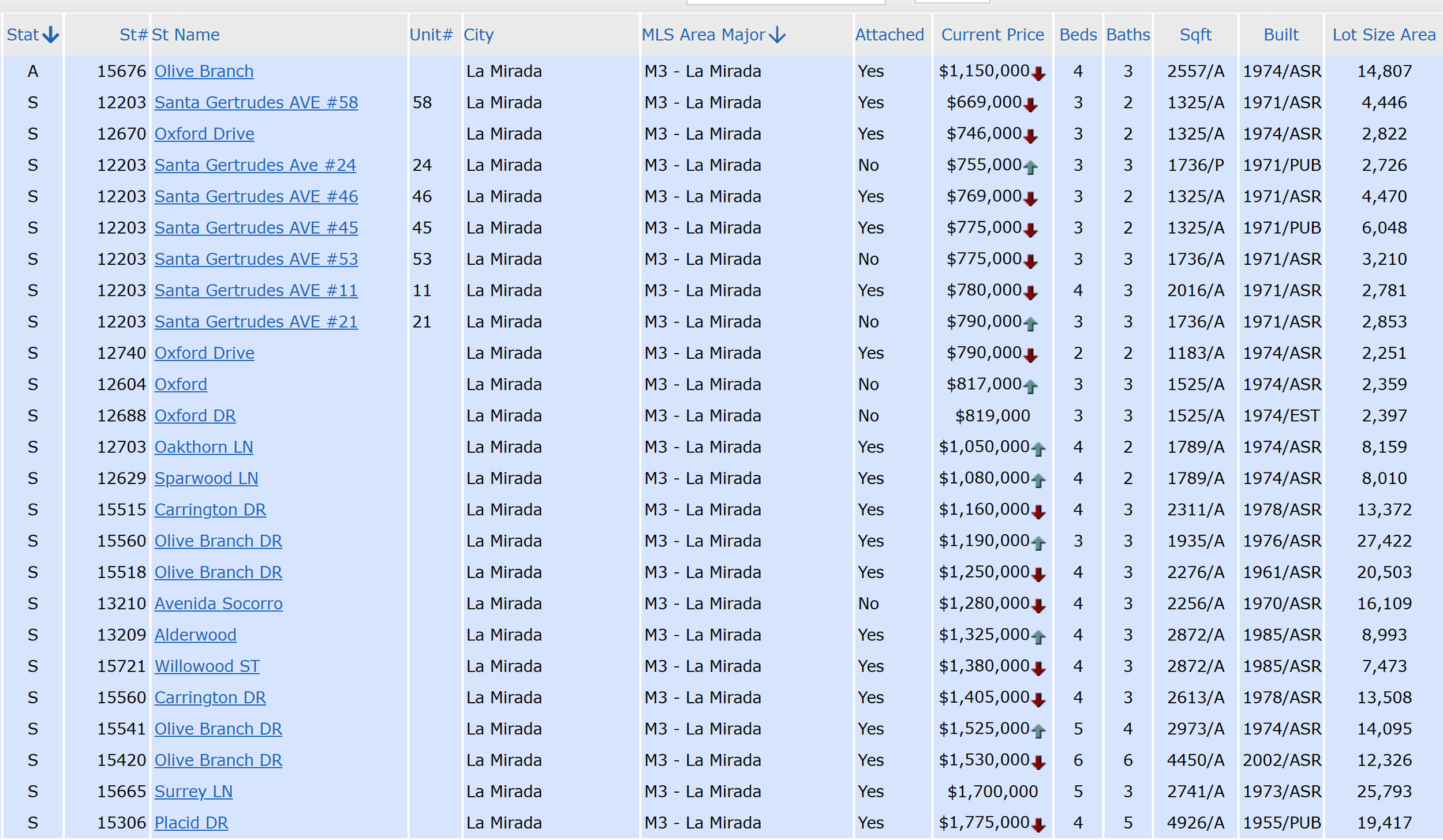Viewport: 1443px width, 840px height.
Task: Sort listings by Sqft column
Action: pos(1195,35)
